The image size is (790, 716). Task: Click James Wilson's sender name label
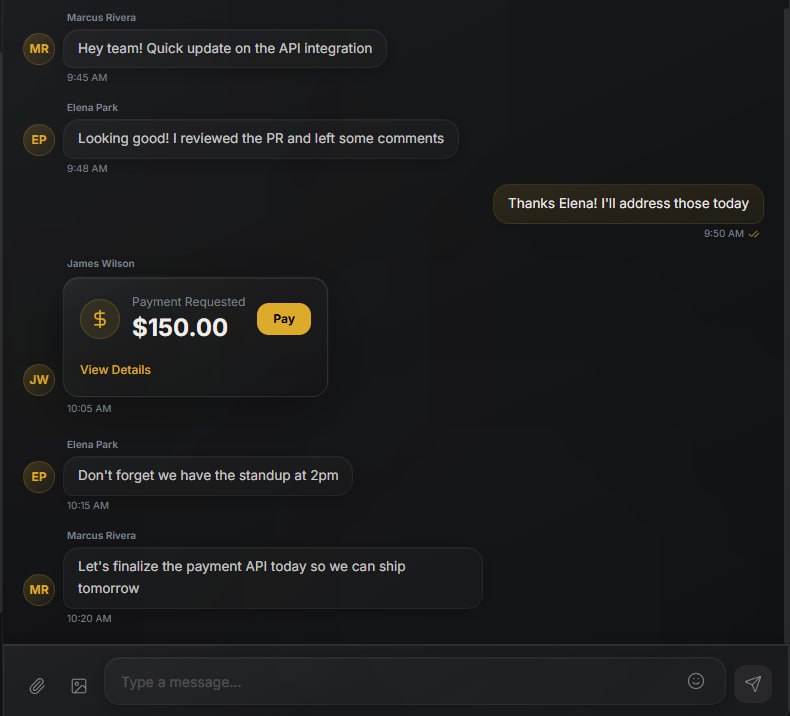(100, 264)
